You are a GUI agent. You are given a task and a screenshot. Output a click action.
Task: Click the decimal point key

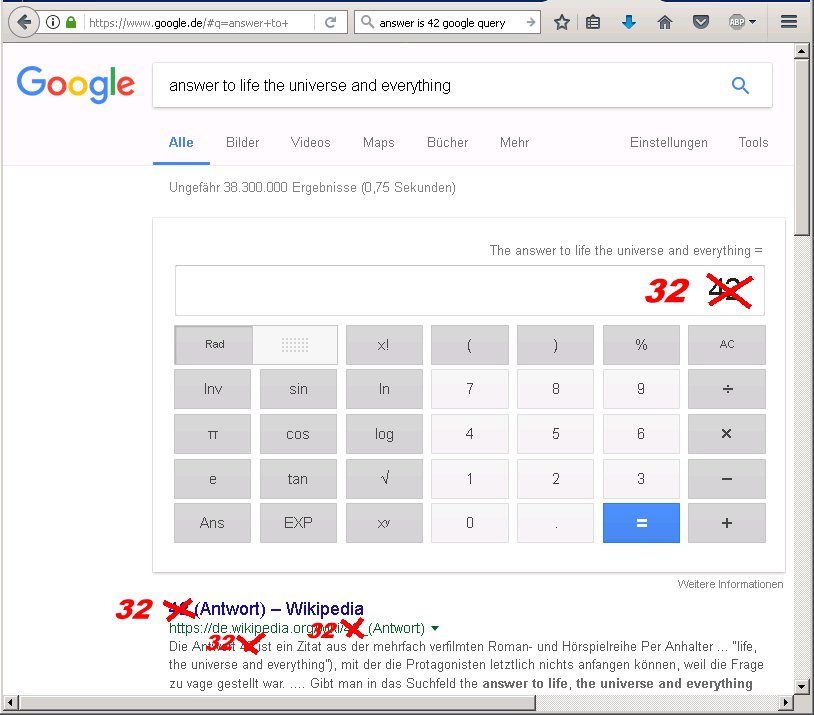[x=555, y=523]
